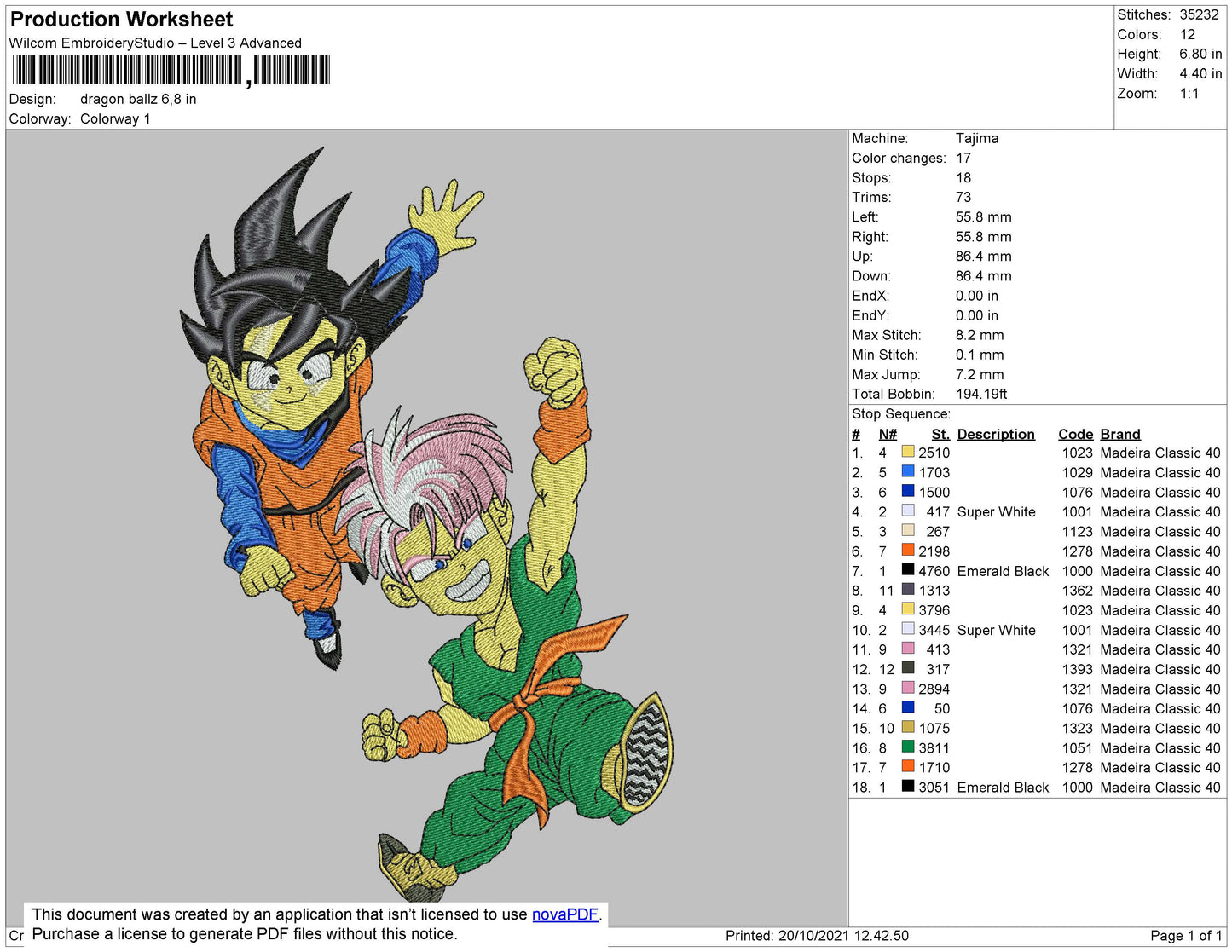Click the Width value '4.40 in'
The width and height of the screenshot is (1232, 952).
[1200, 73]
